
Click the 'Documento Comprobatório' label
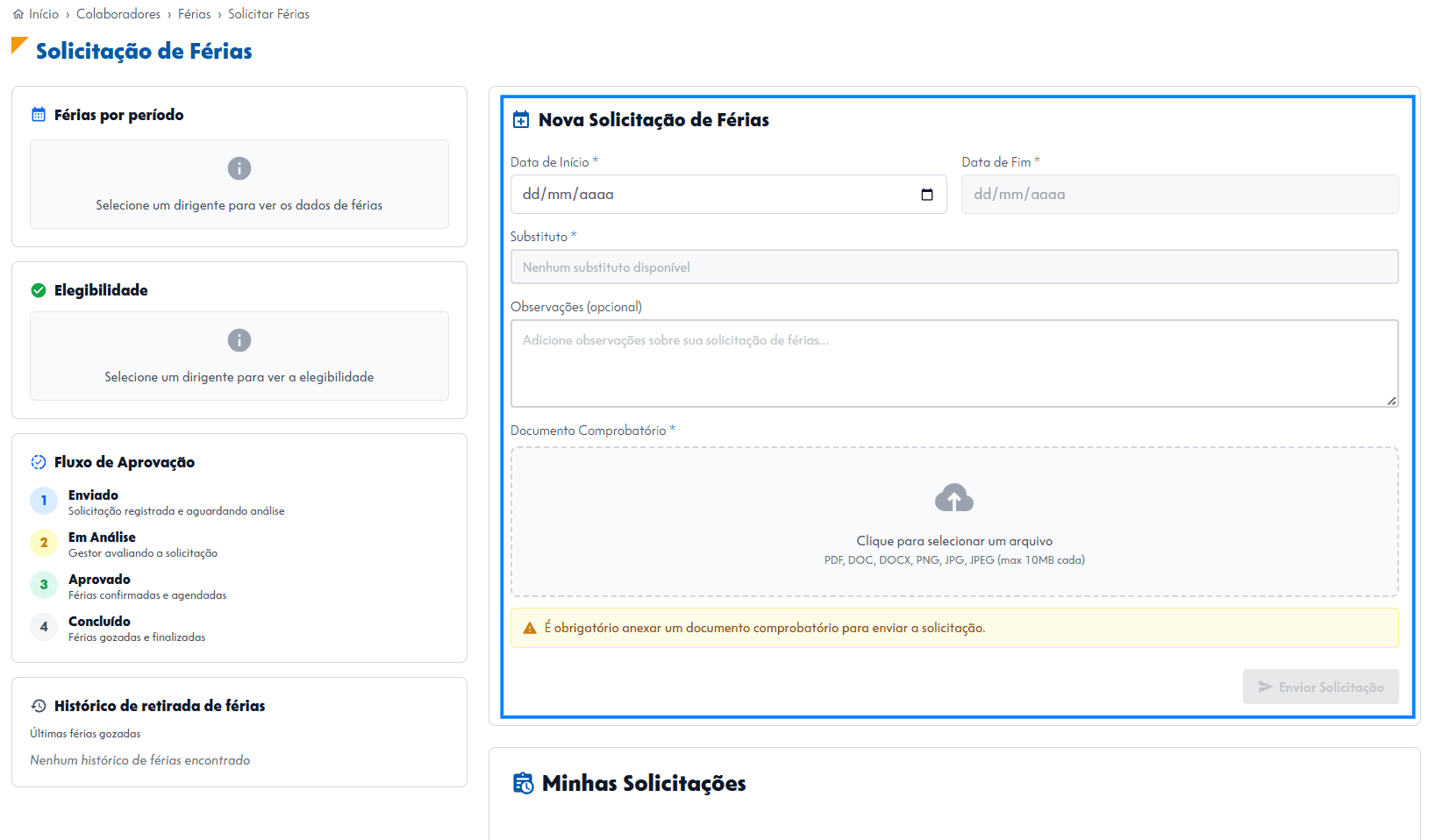[x=589, y=431]
